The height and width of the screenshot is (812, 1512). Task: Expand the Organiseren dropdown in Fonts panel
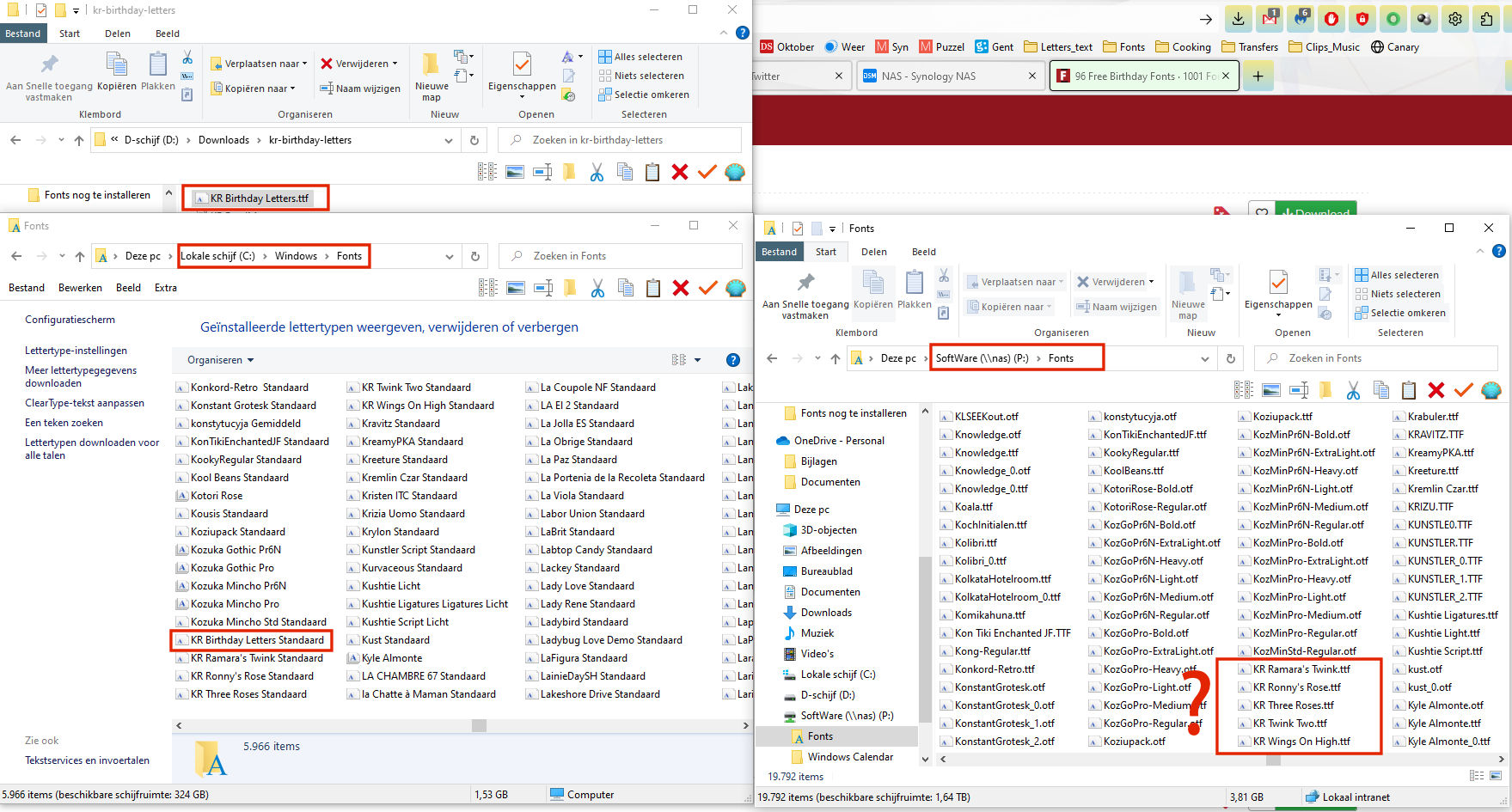(221, 360)
